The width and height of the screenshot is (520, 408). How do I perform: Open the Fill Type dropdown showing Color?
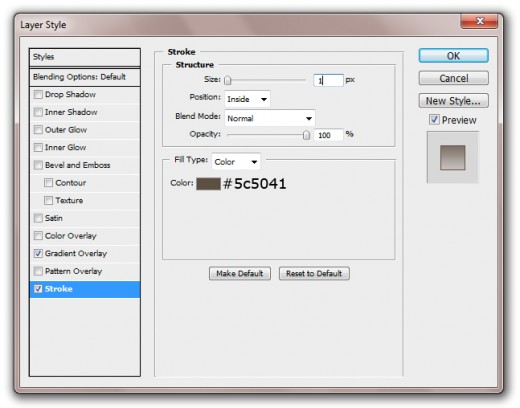(x=236, y=162)
